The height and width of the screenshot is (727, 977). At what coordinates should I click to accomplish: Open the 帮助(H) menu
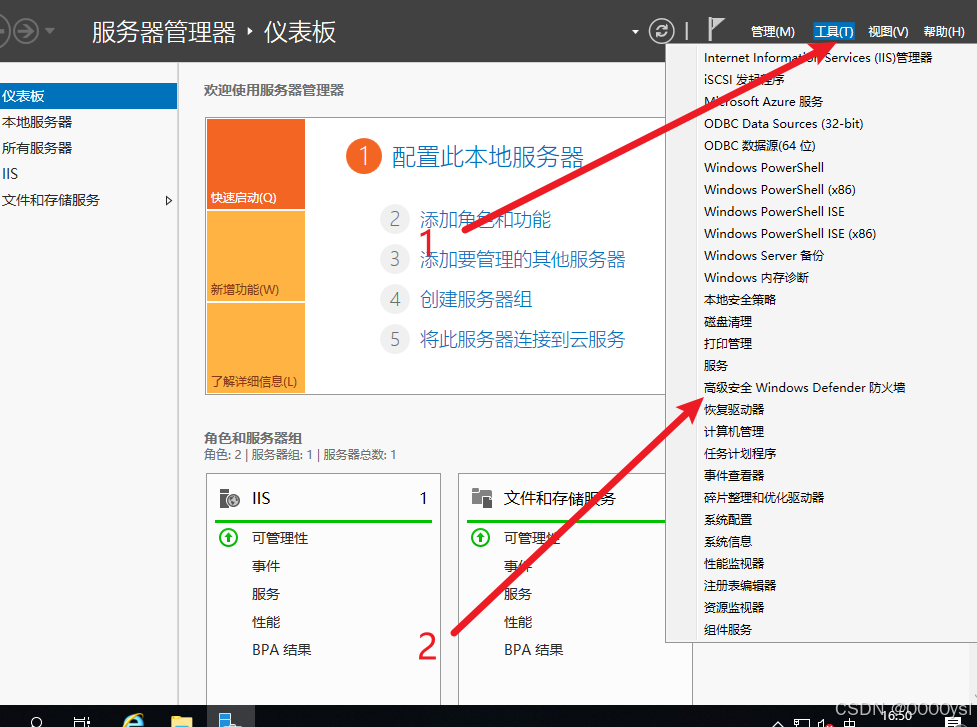click(x=944, y=32)
